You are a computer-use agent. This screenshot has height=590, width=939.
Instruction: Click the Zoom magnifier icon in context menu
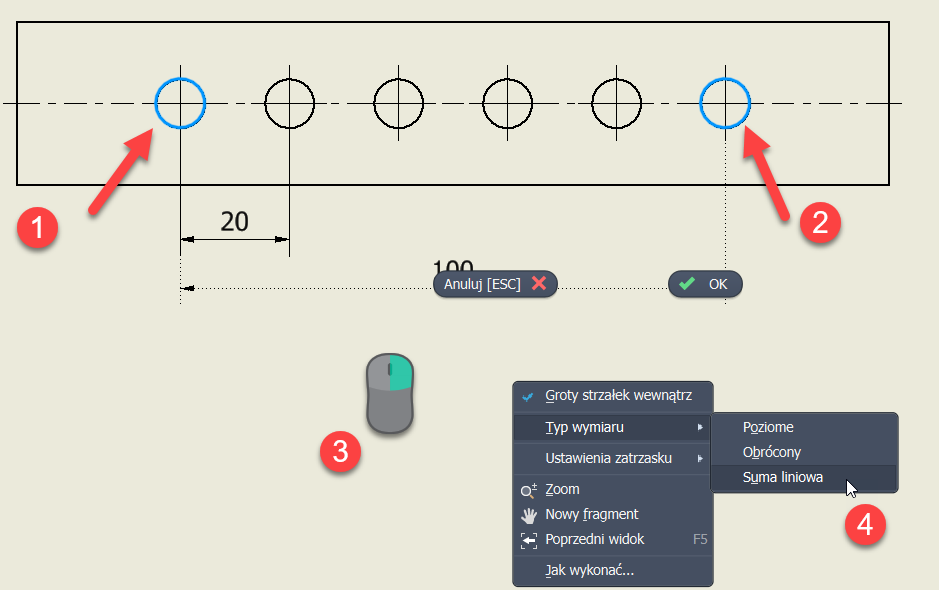pyautogui.click(x=529, y=490)
